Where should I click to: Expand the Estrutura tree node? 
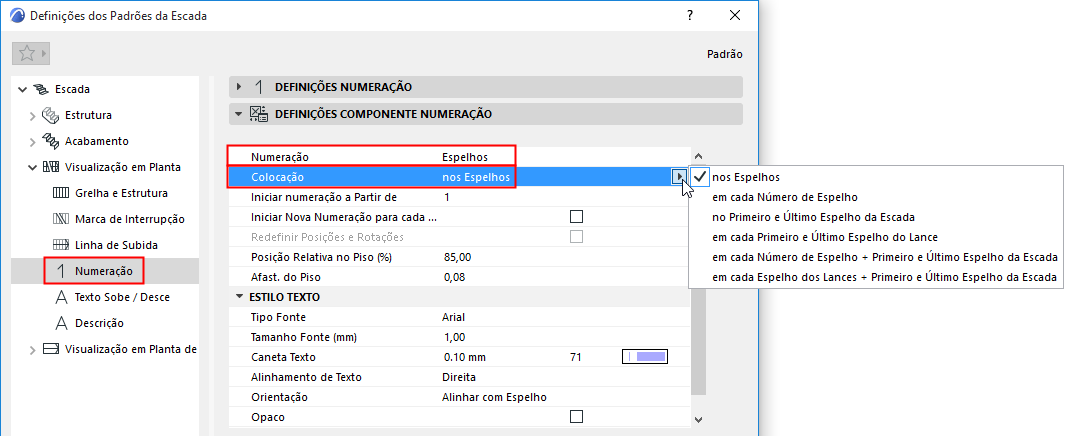(x=33, y=115)
